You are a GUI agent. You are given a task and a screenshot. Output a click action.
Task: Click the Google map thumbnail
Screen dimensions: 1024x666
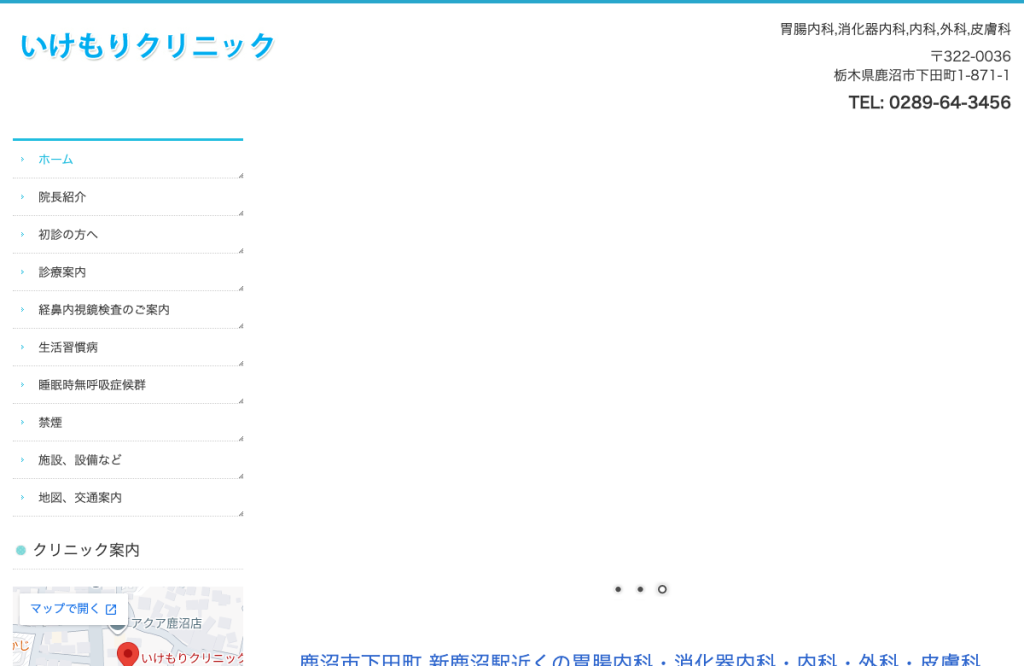(128, 627)
